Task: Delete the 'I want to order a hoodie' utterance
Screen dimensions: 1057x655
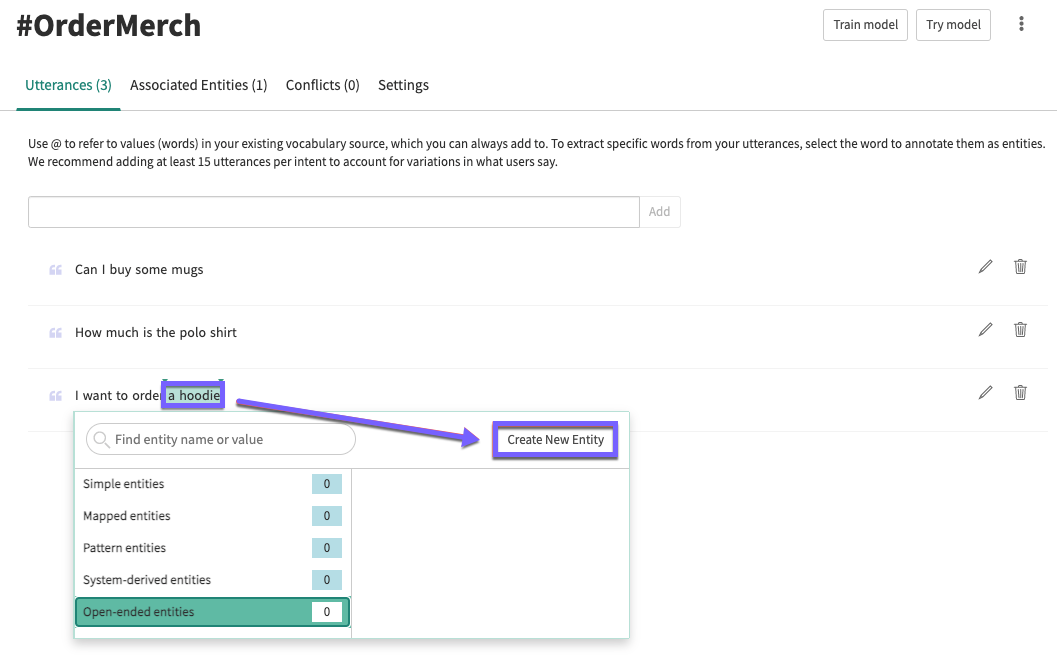Action: (x=1021, y=392)
